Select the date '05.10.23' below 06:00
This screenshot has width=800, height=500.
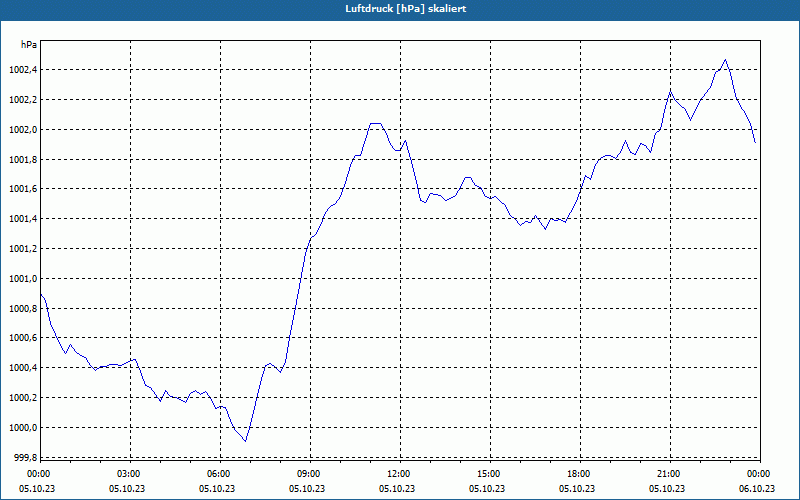coord(217,489)
